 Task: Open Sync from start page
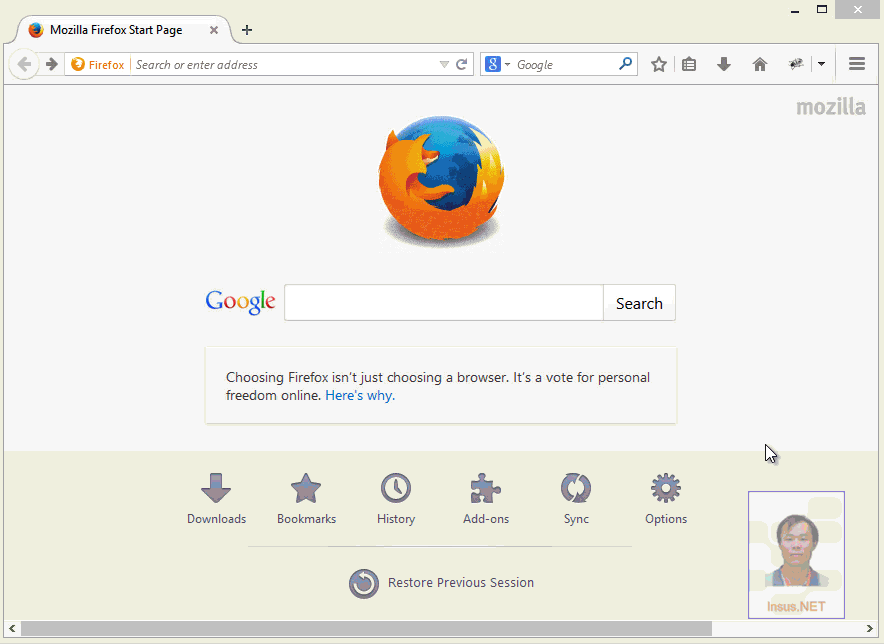pyautogui.click(x=576, y=499)
